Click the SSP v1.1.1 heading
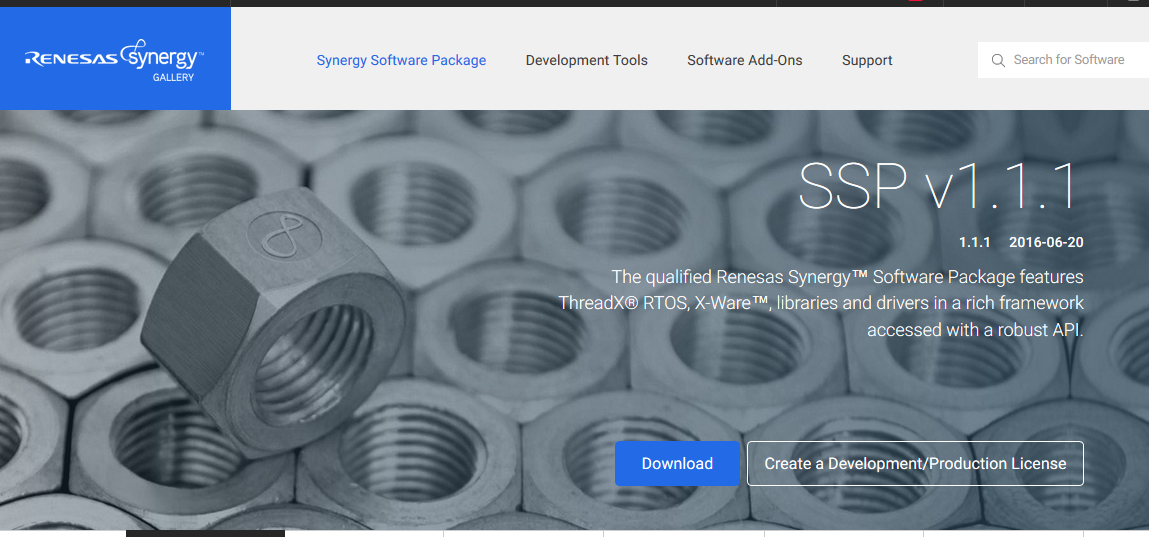The height and width of the screenshot is (537, 1149). click(x=938, y=186)
